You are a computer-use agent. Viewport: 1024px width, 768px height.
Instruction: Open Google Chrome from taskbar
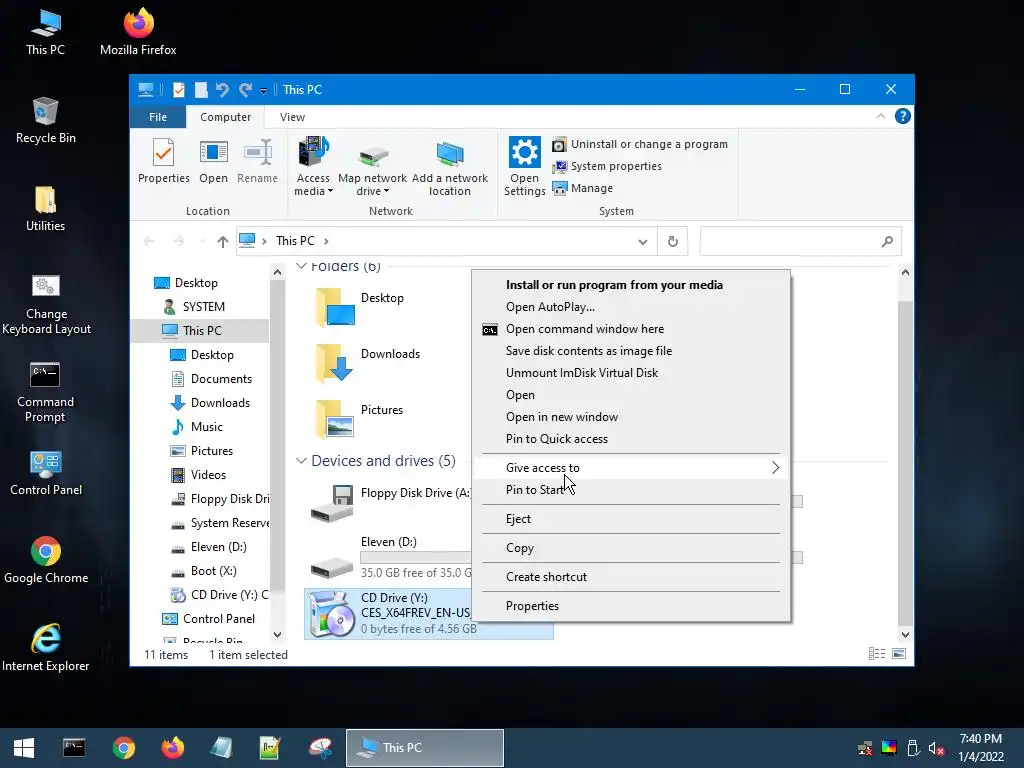click(123, 748)
